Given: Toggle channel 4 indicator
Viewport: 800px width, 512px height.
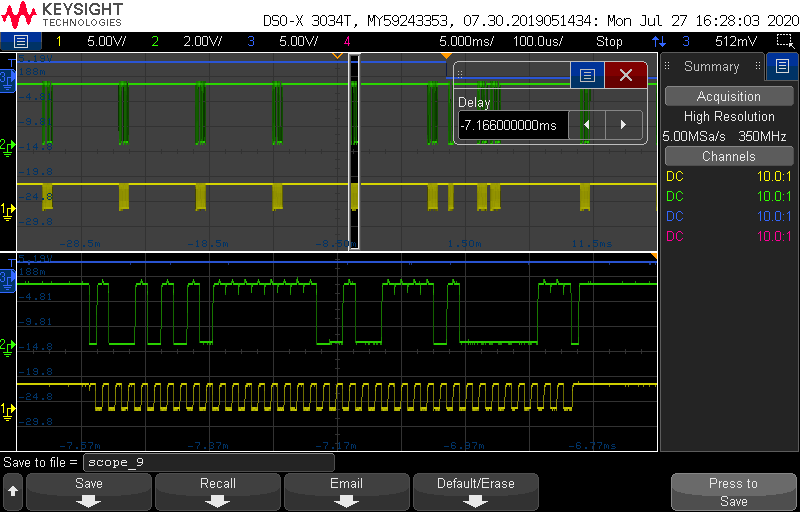Looking at the screenshot, I should tap(347, 41).
